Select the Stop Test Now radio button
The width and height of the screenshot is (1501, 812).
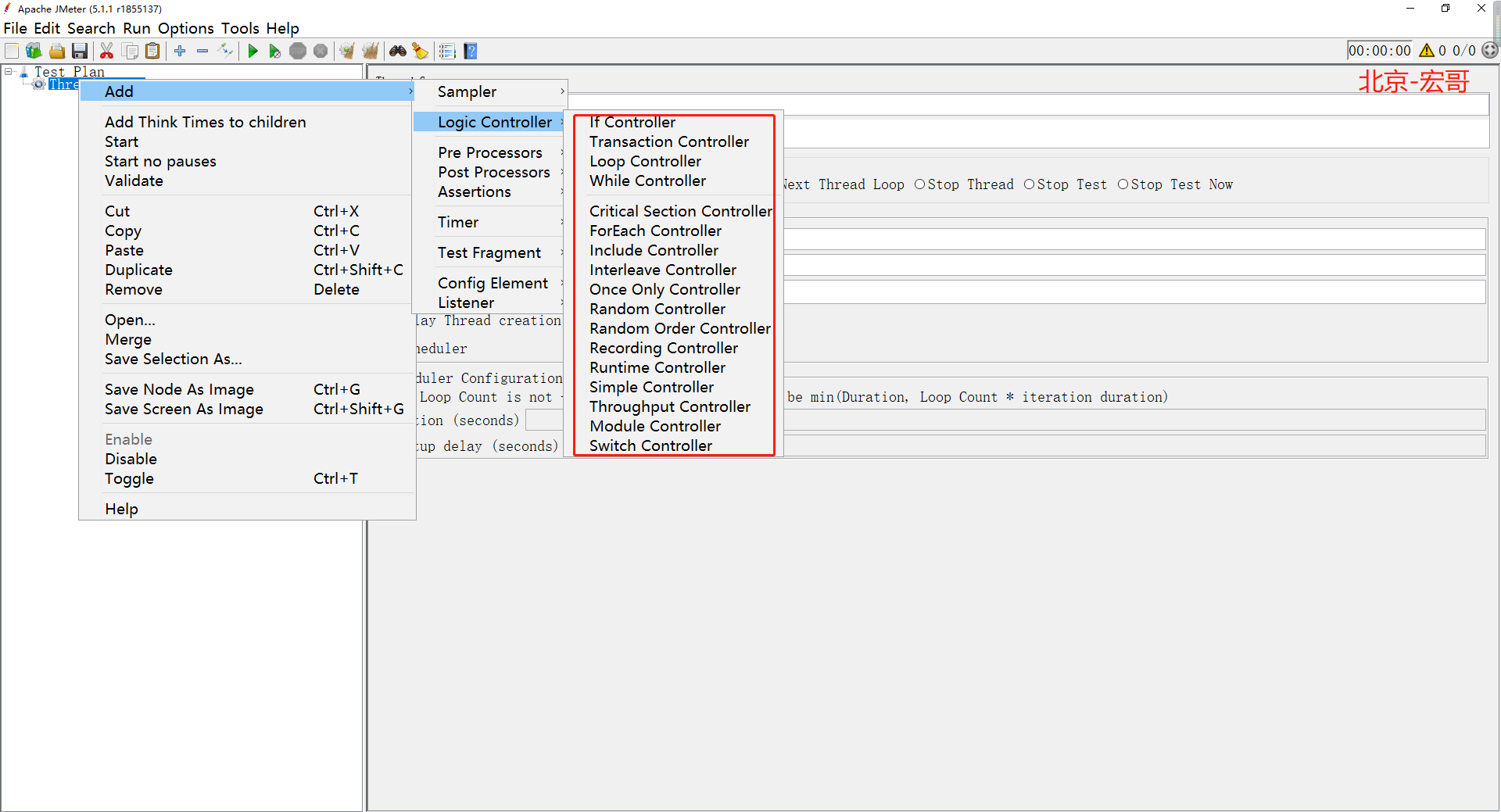point(1123,184)
